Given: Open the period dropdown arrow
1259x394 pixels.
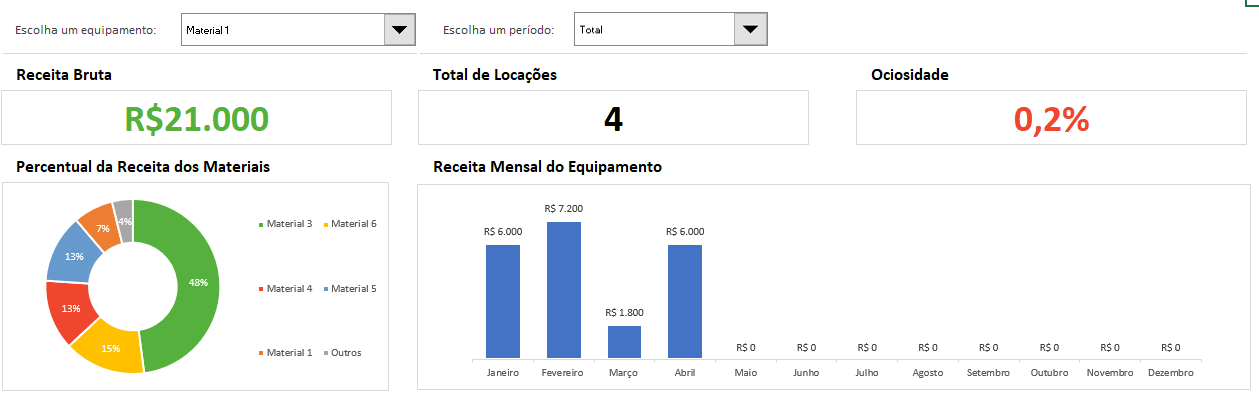Looking at the screenshot, I should pos(750,30).
